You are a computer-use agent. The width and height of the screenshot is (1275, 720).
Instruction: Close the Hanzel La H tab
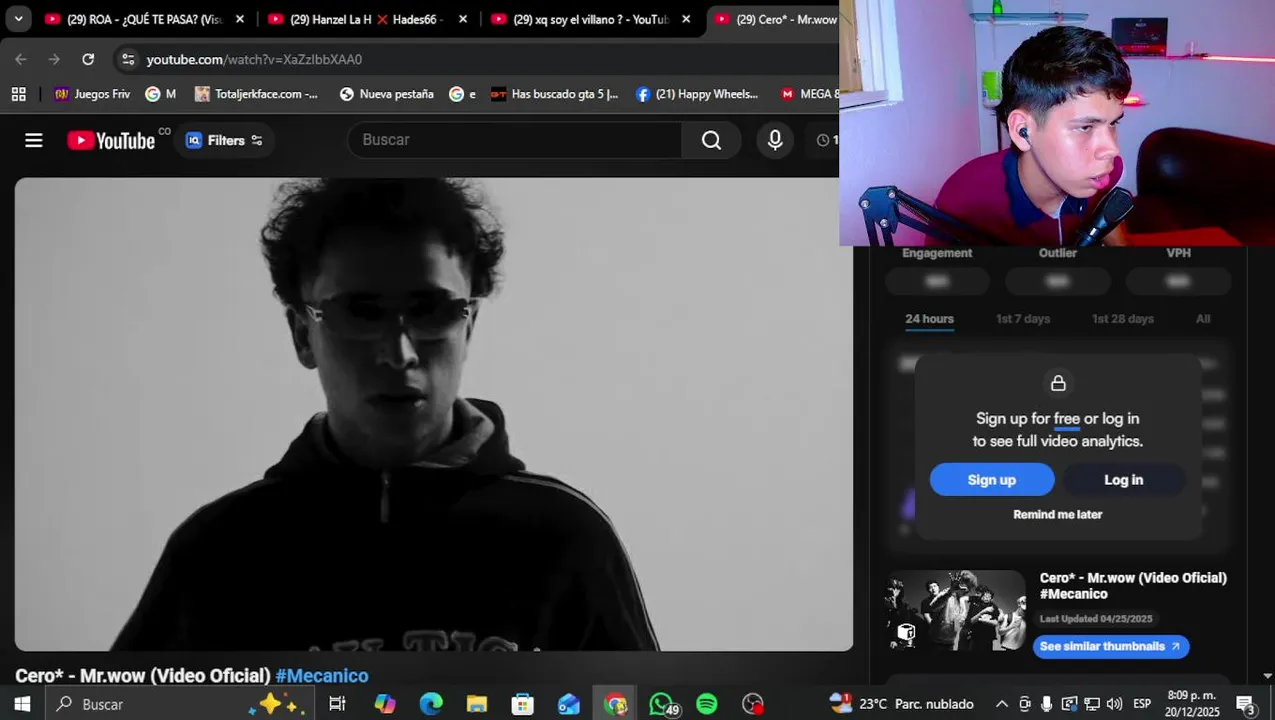463,19
